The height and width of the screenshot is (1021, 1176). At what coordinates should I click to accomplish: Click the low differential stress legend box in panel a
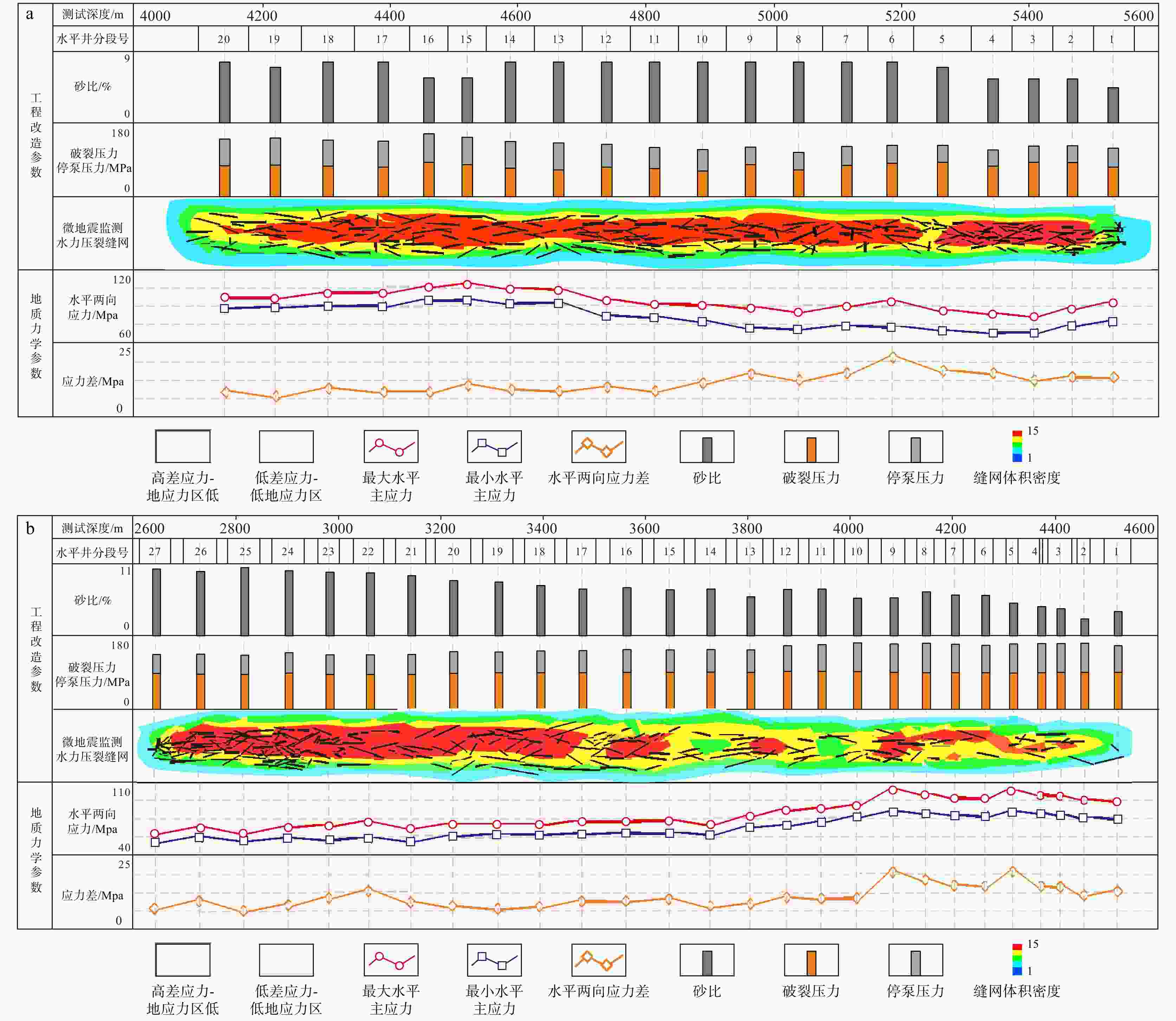[x=286, y=447]
